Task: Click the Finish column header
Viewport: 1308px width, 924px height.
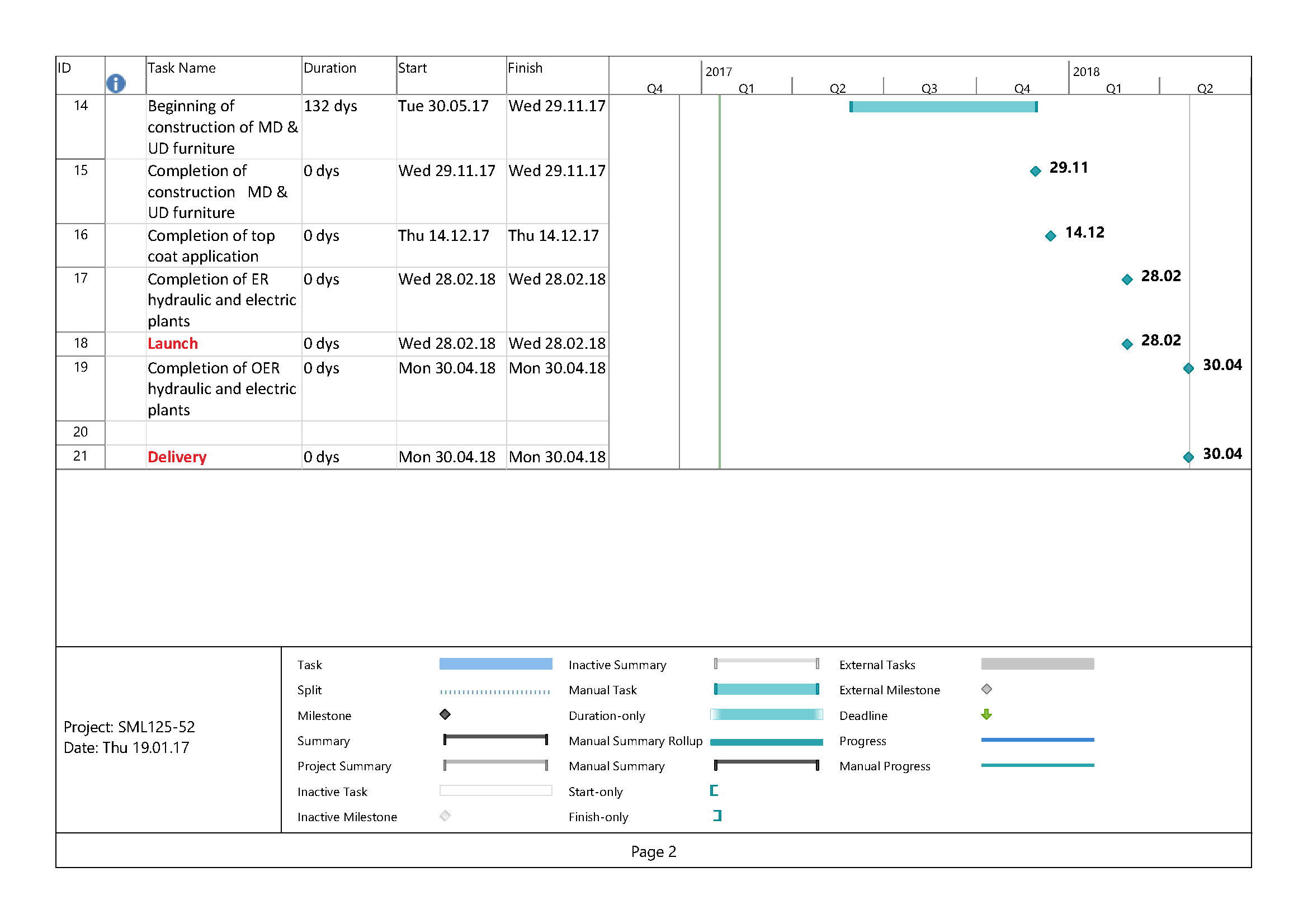Action: [x=525, y=68]
